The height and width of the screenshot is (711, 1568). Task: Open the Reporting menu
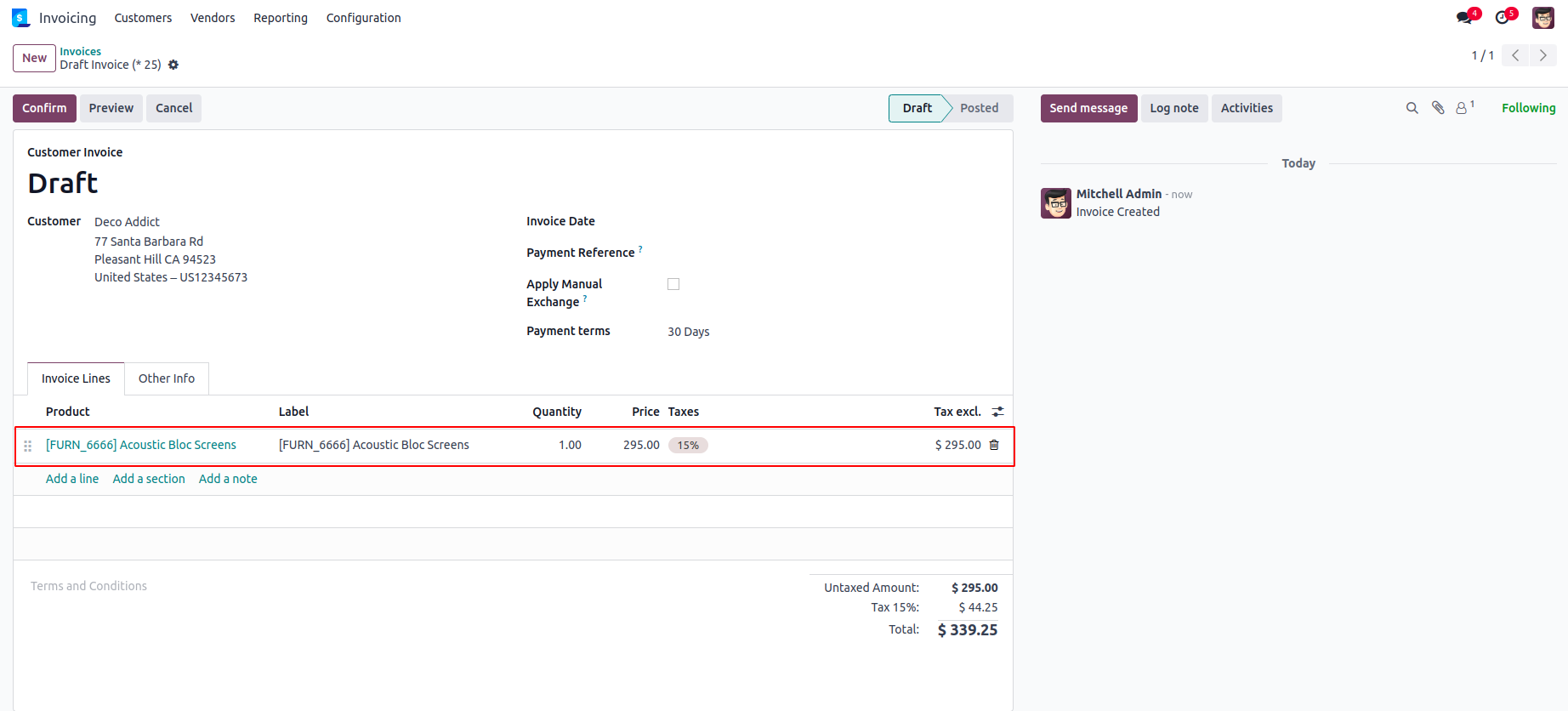tap(281, 18)
